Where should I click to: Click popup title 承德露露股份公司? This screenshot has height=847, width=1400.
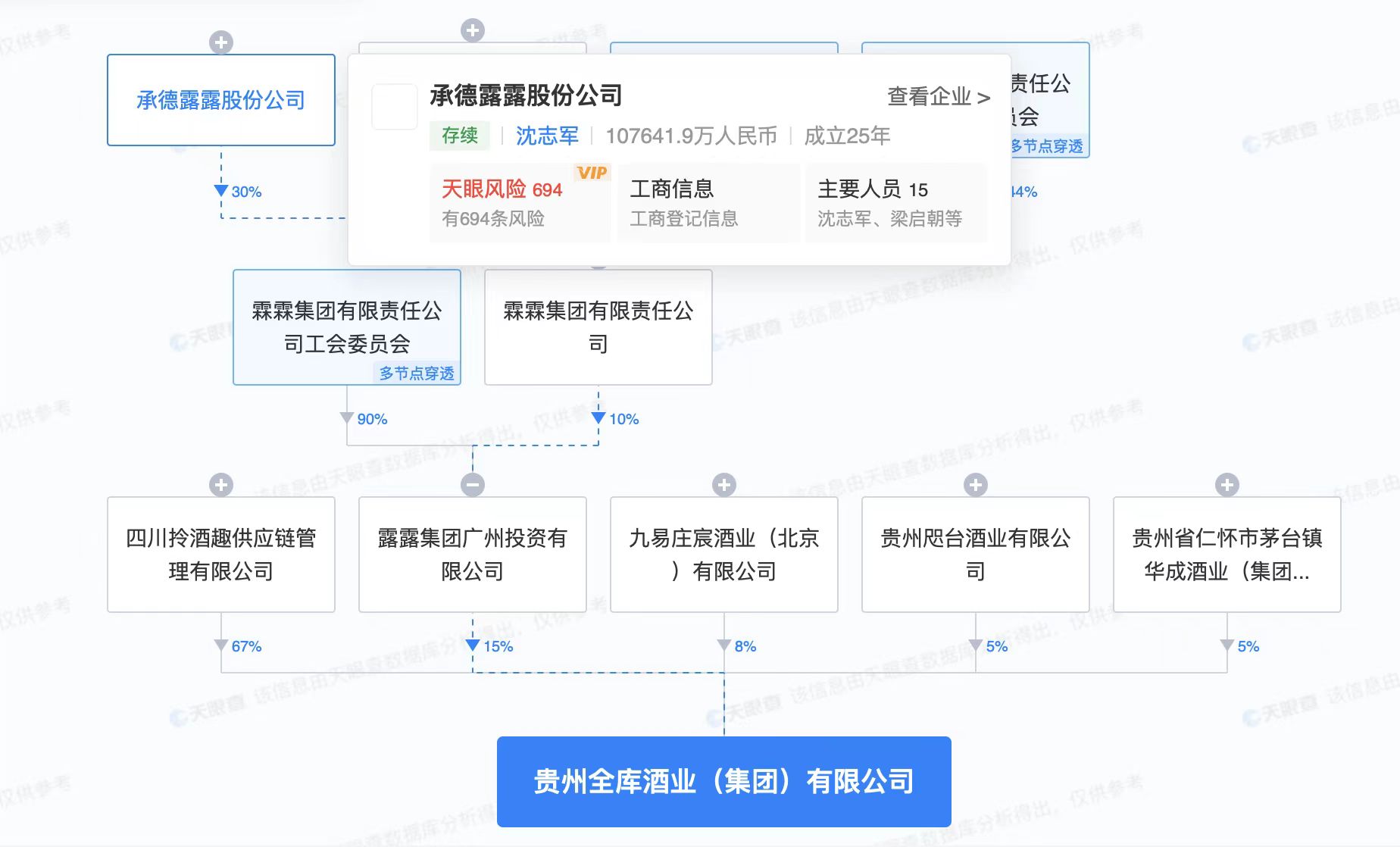(x=526, y=95)
